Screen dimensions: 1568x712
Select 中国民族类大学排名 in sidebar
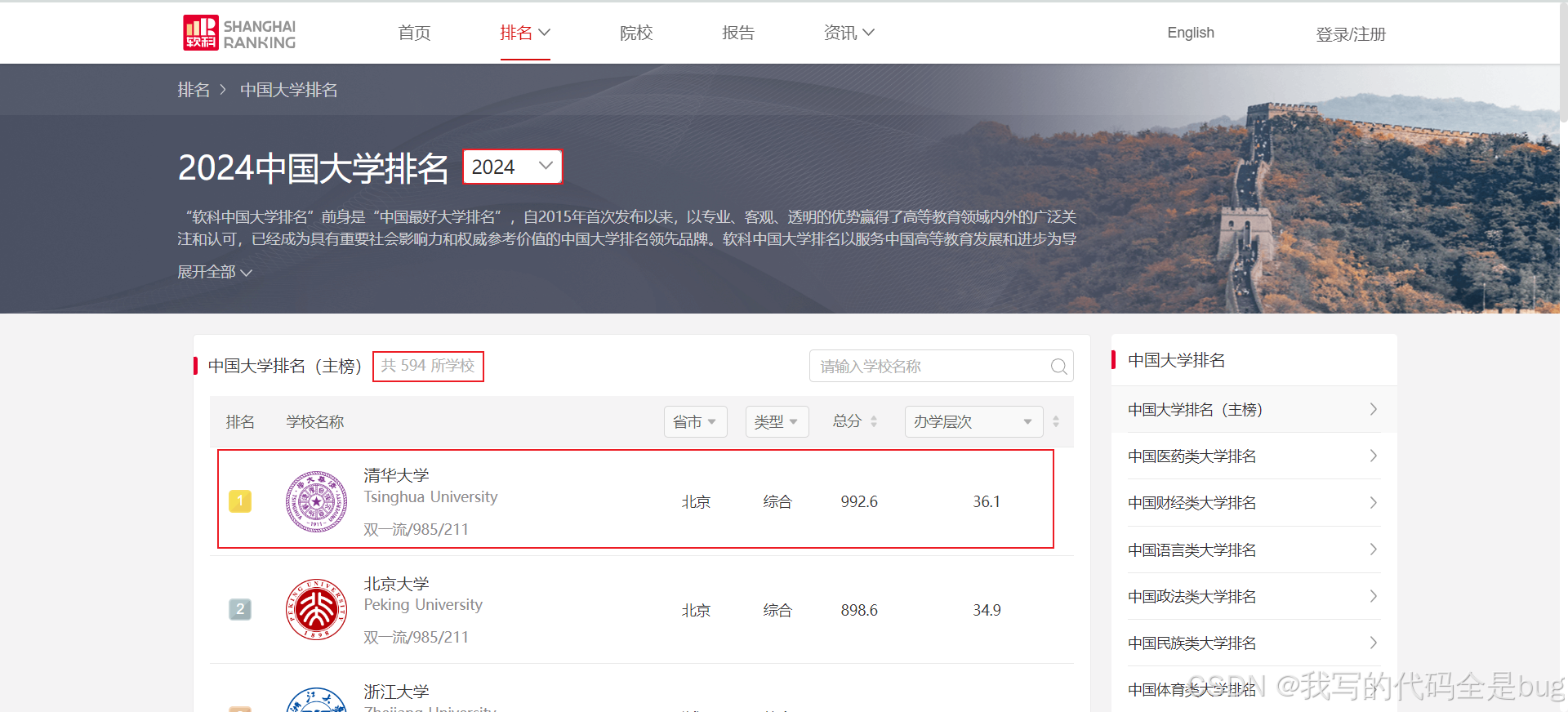[1254, 643]
